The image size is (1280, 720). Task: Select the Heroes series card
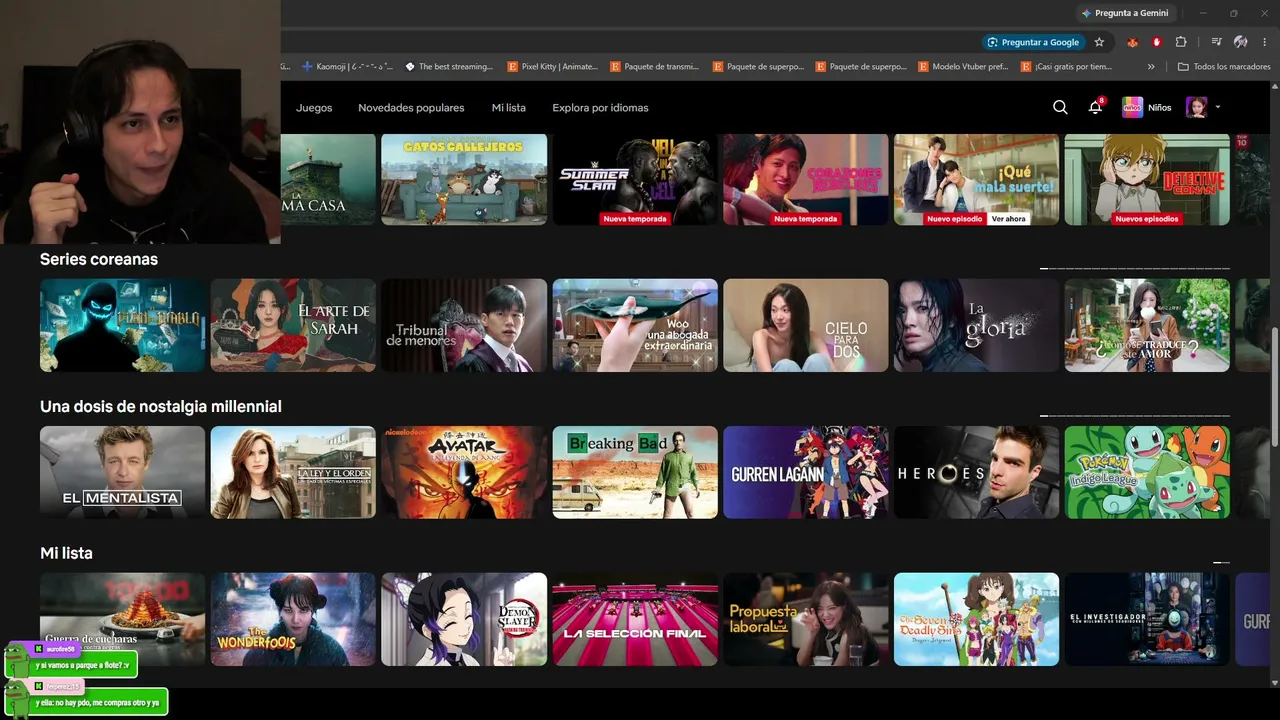(976, 472)
